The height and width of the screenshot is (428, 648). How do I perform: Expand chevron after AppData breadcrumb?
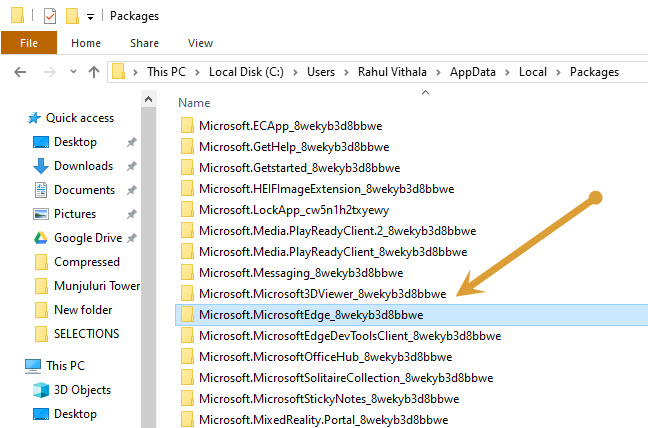pyautogui.click(x=507, y=72)
